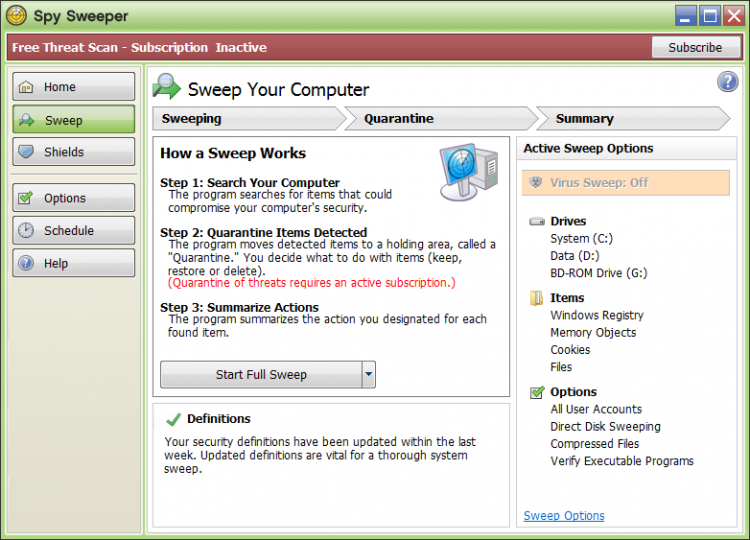Click Step 2: Quarantine Items Detected heading
This screenshot has width=750, height=540.
click(x=264, y=232)
